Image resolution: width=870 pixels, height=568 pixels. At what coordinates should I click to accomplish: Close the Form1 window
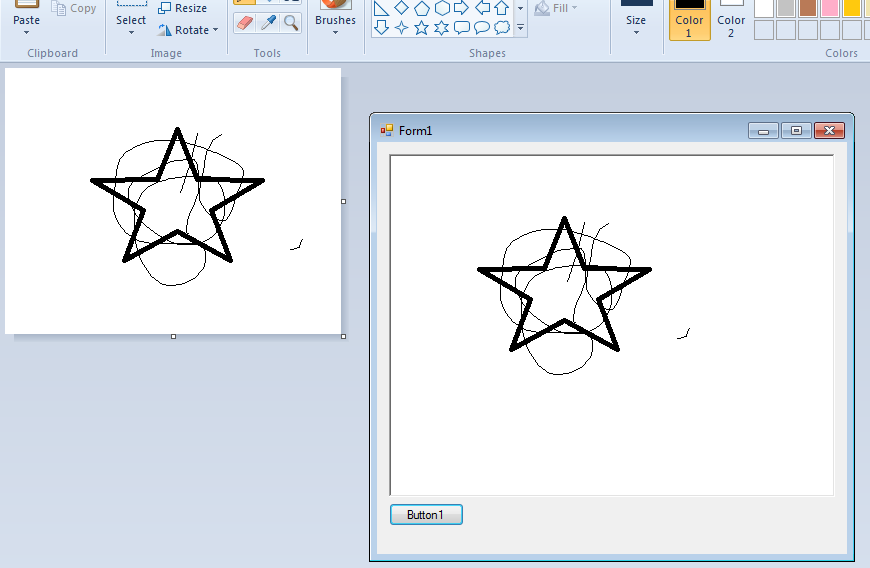coord(829,131)
